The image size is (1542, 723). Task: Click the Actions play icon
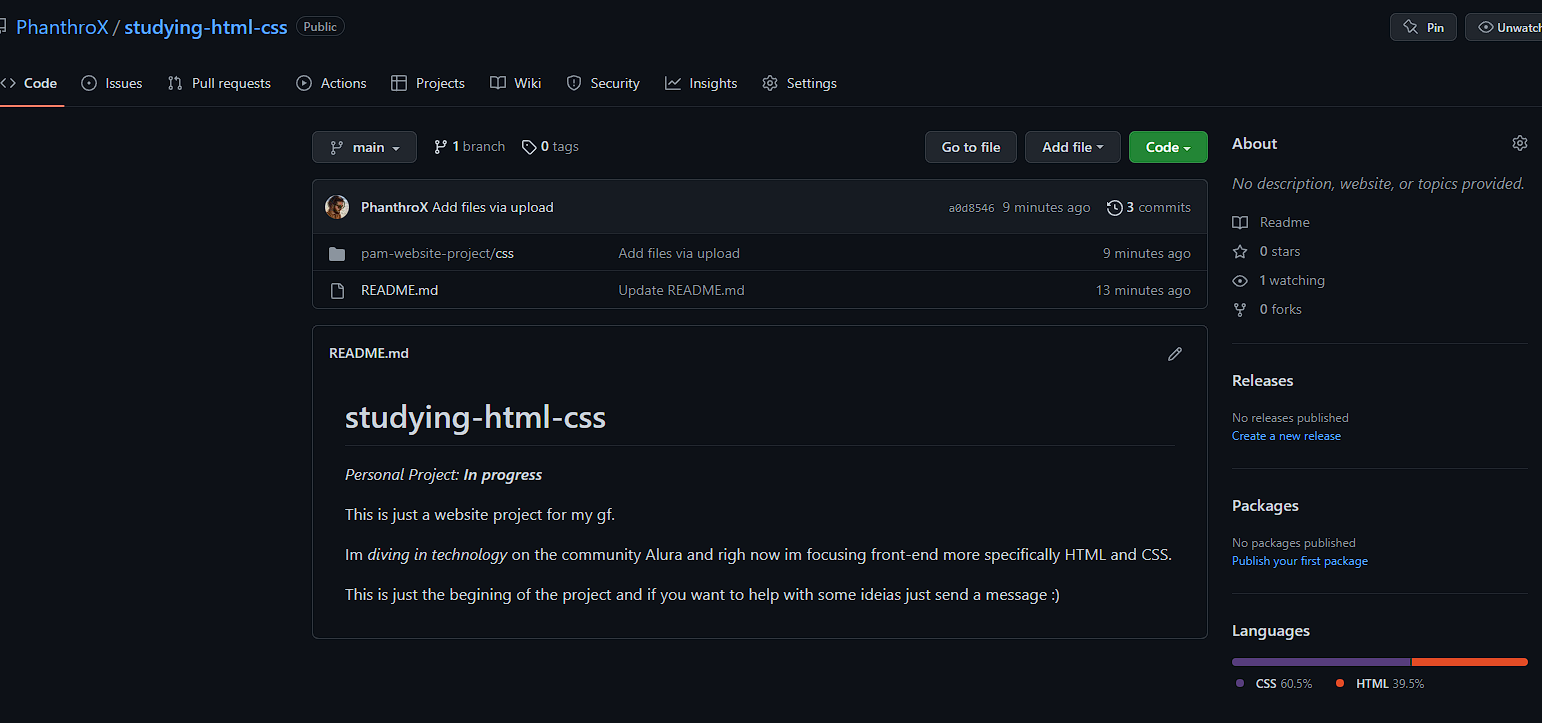point(304,83)
